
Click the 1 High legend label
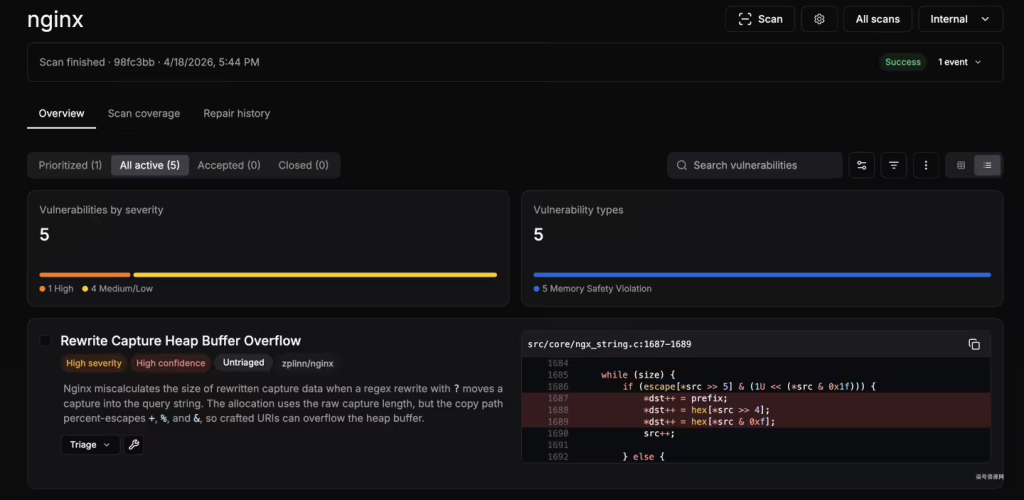pyautogui.click(x=56, y=289)
